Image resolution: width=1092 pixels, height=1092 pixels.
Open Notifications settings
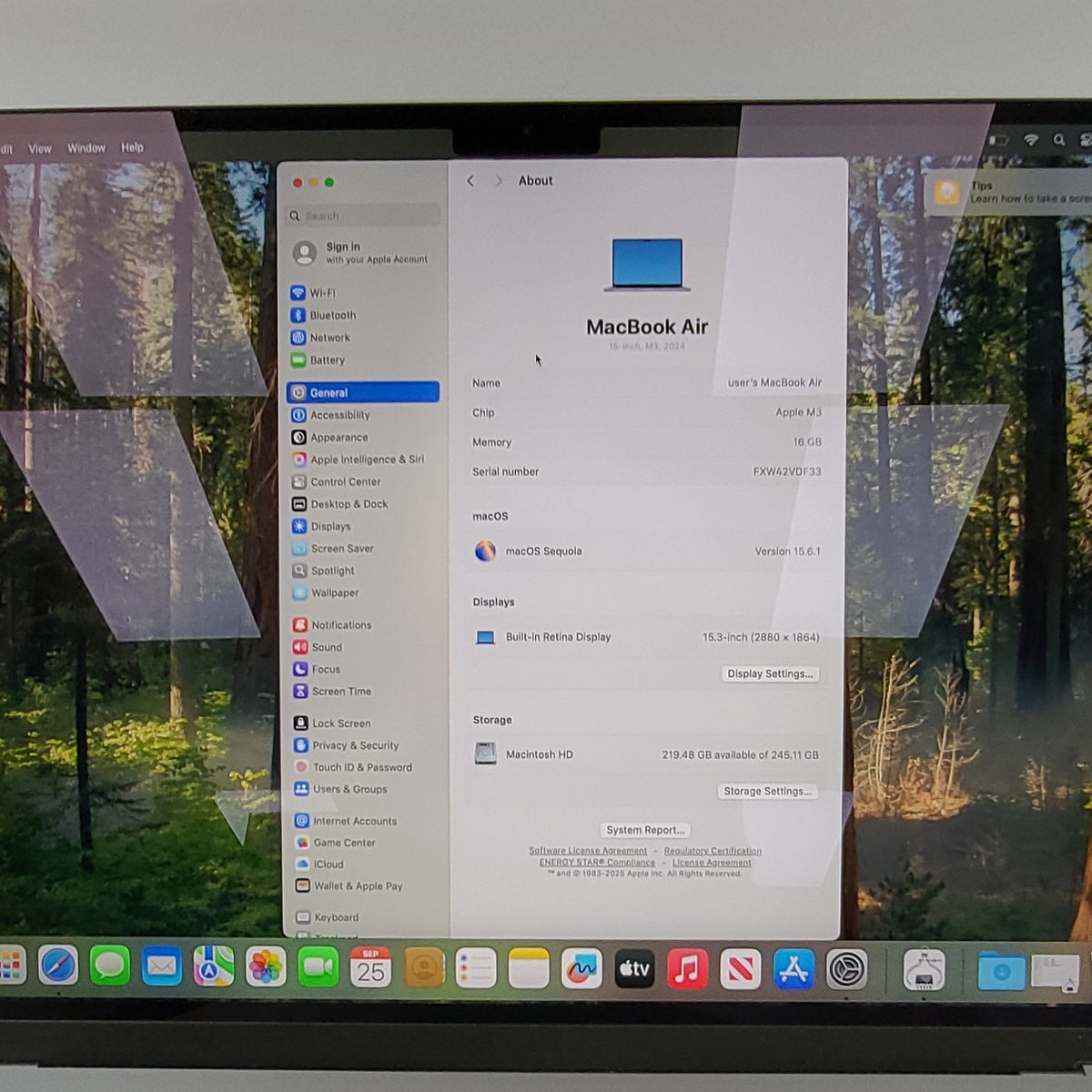click(x=332, y=625)
